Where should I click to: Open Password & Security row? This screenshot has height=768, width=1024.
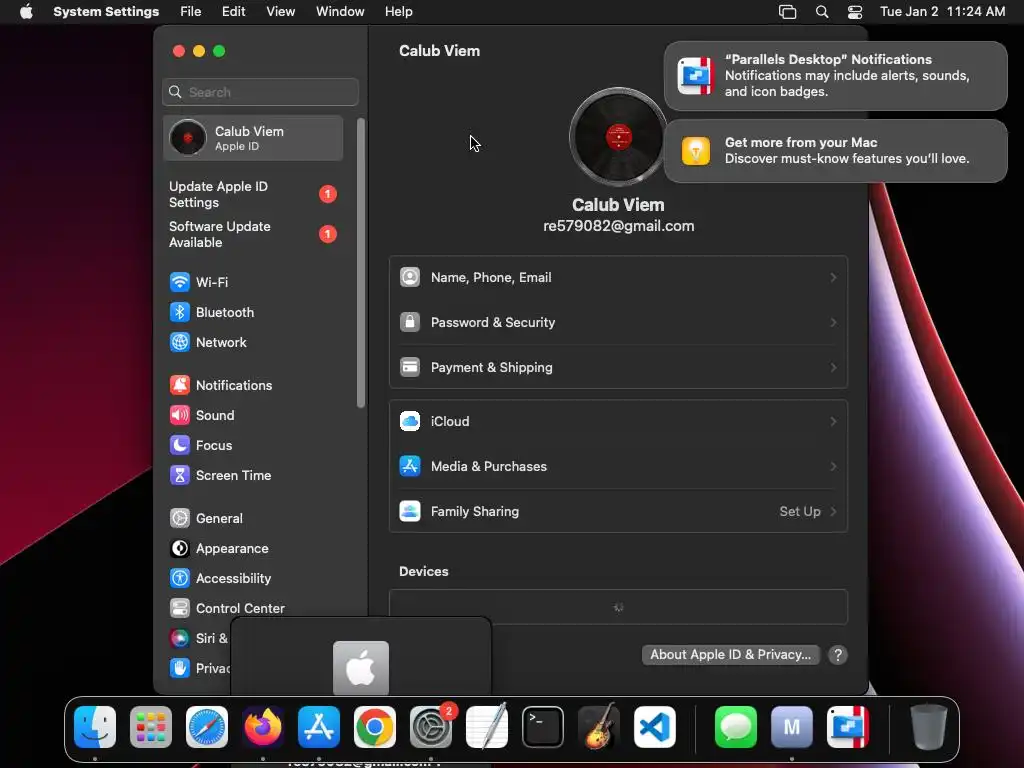coord(618,323)
